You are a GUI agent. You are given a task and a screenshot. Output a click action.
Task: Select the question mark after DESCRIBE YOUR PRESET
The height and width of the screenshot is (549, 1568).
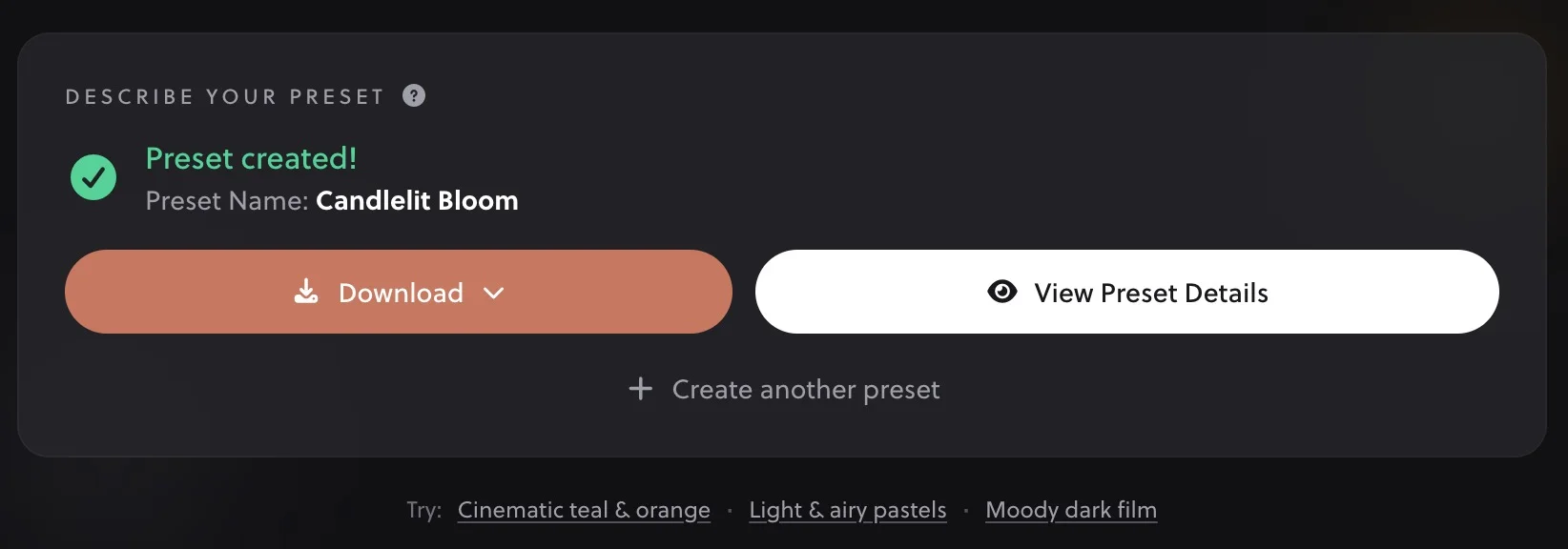click(414, 95)
